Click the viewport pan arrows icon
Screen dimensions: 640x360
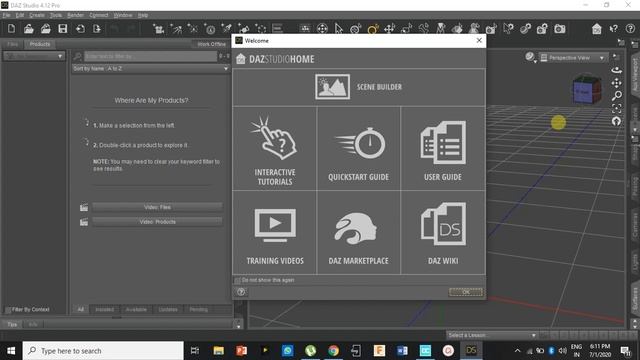[616, 83]
